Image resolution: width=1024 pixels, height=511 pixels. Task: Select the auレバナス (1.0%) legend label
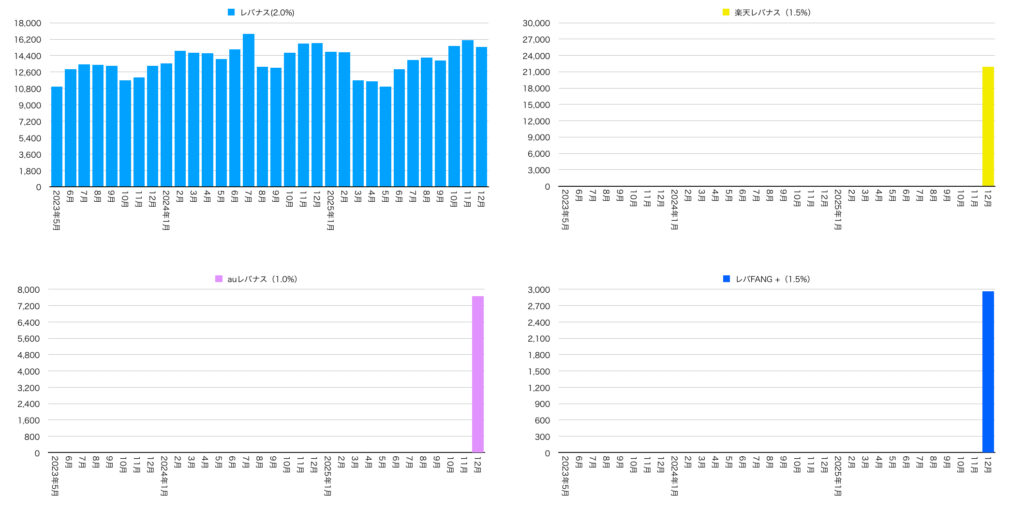tap(261, 278)
